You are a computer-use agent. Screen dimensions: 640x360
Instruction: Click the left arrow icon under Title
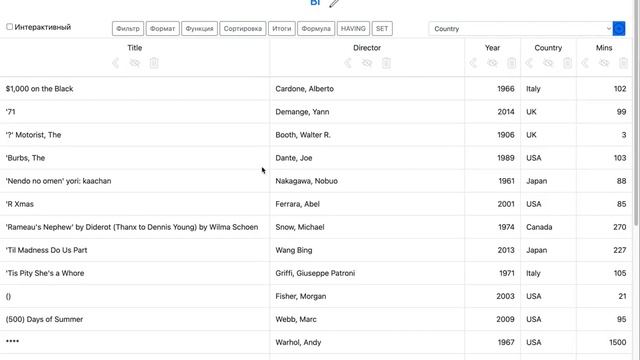click(116, 63)
